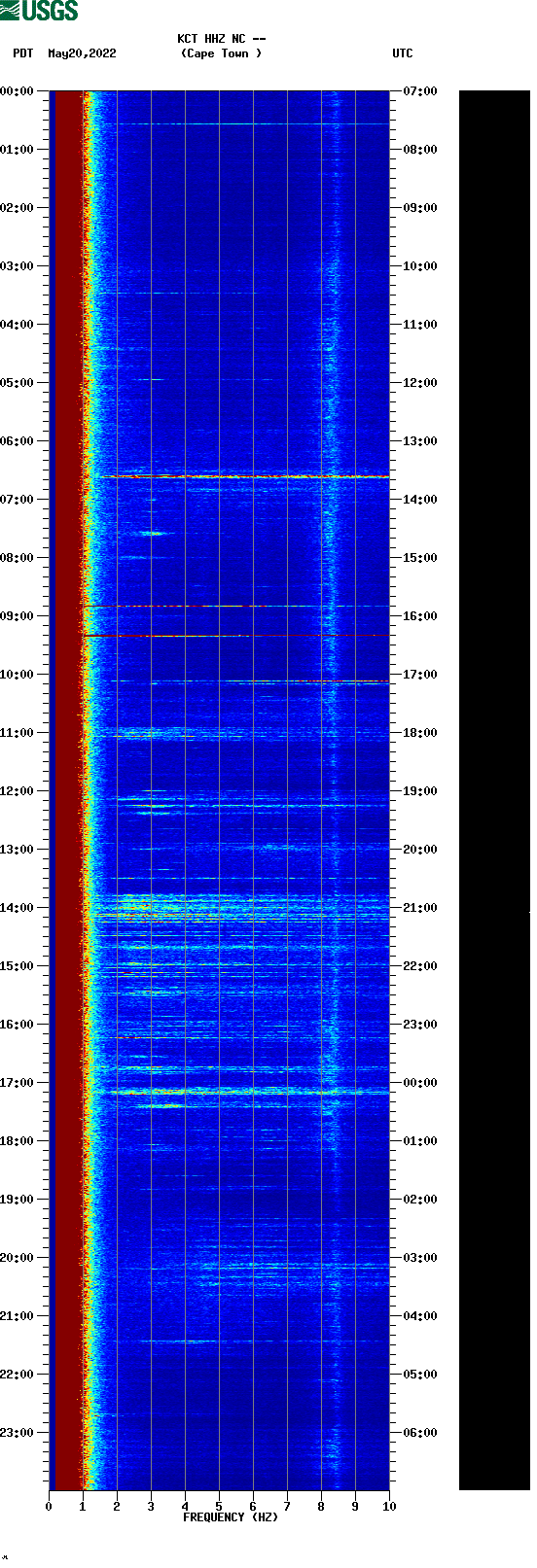Click the 07:00 UTC time label
This screenshot has width=537, height=1568.
pyautogui.click(x=420, y=91)
